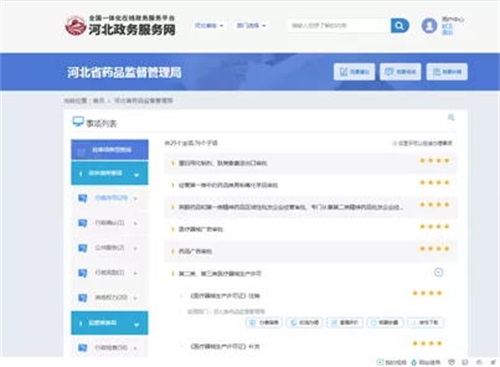Collapse 第二类、第三类医疗器械生产许可 with circle icon
Image resolution: width=500 pixels, height=367 pixels.
[438, 272]
